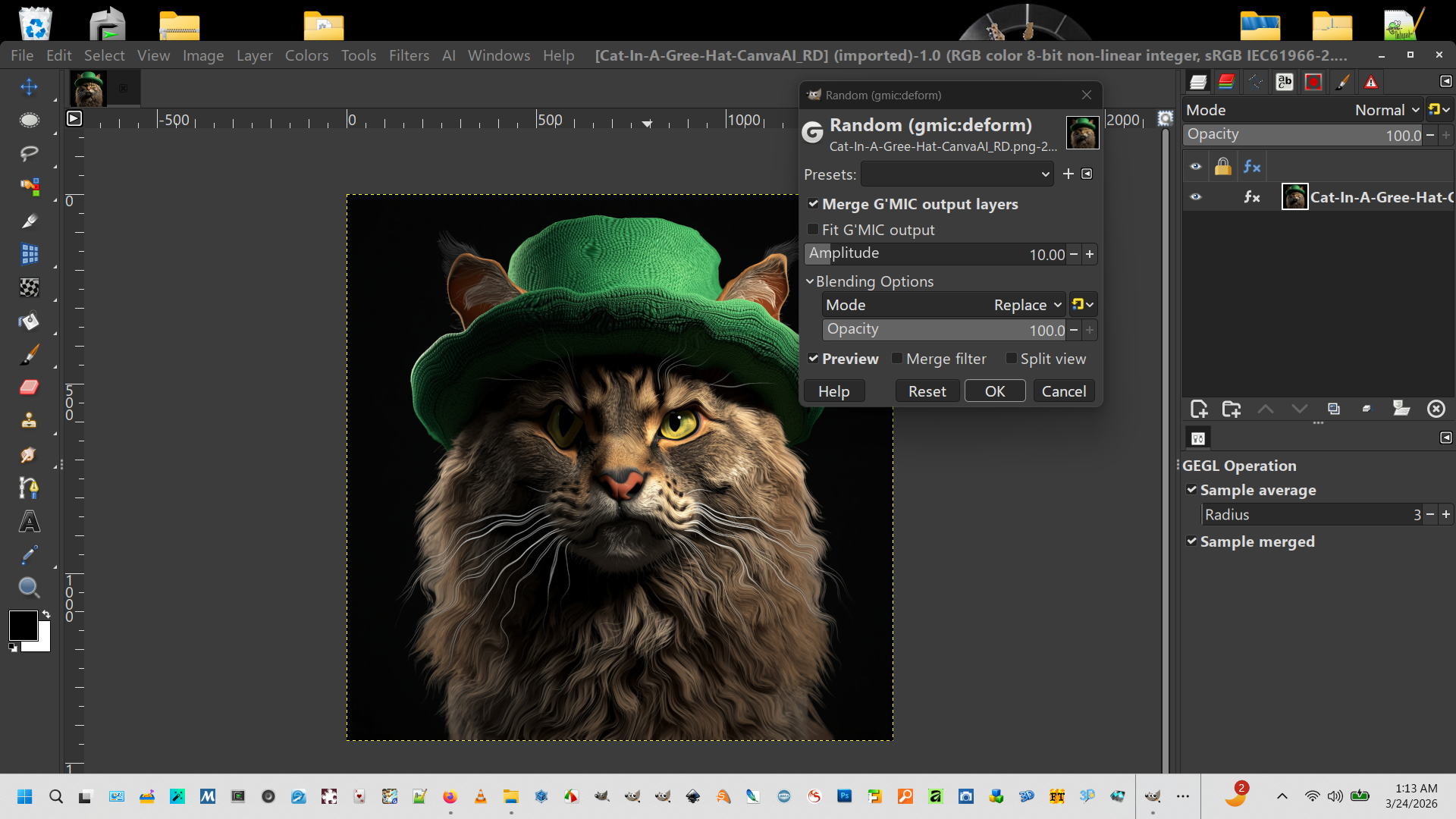The width and height of the screenshot is (1456, 819).
Task: Collapse the Blending Options expander
Action: [x=810, y=281]
